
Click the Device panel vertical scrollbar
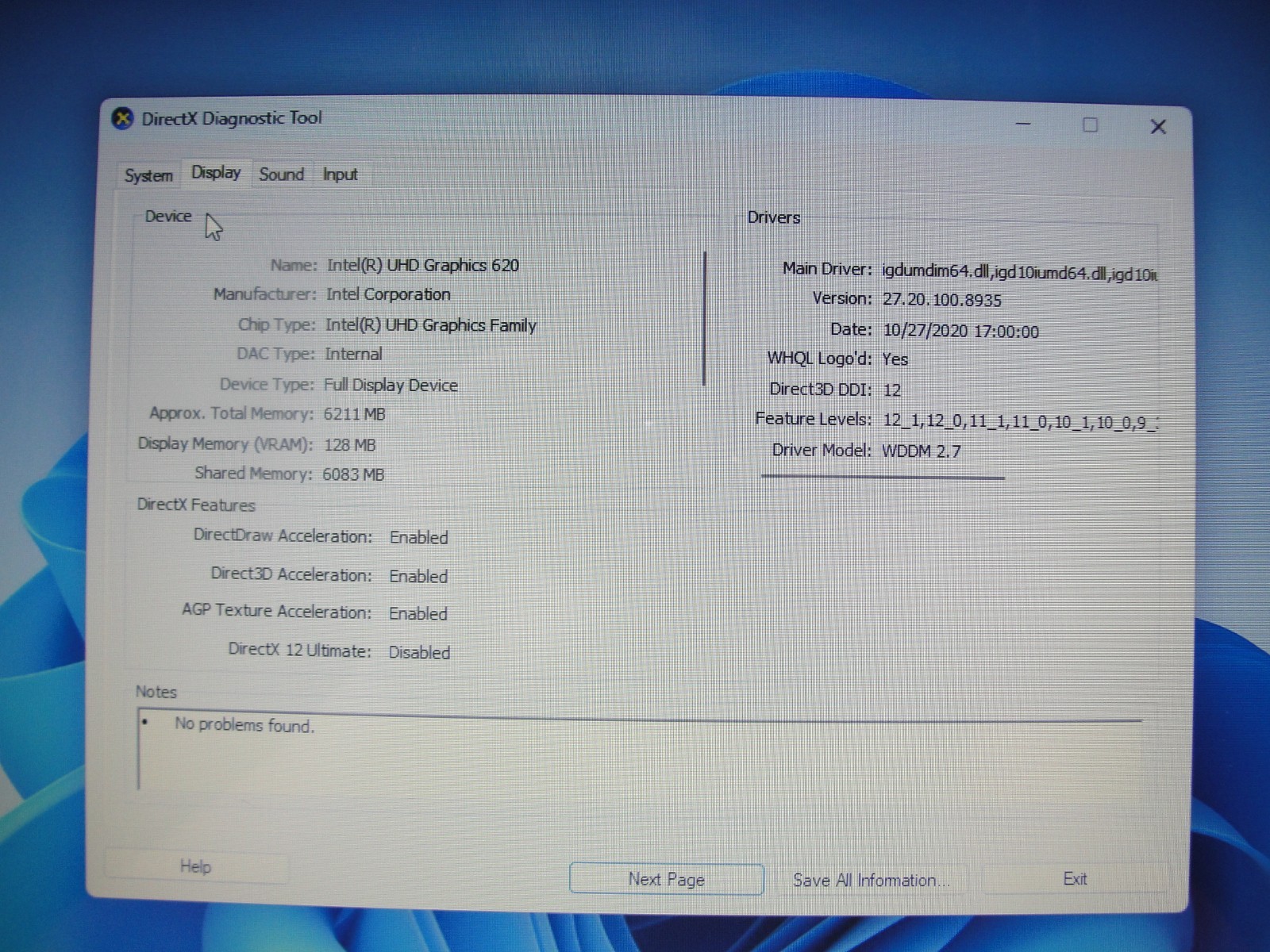[x=704, y=319]
